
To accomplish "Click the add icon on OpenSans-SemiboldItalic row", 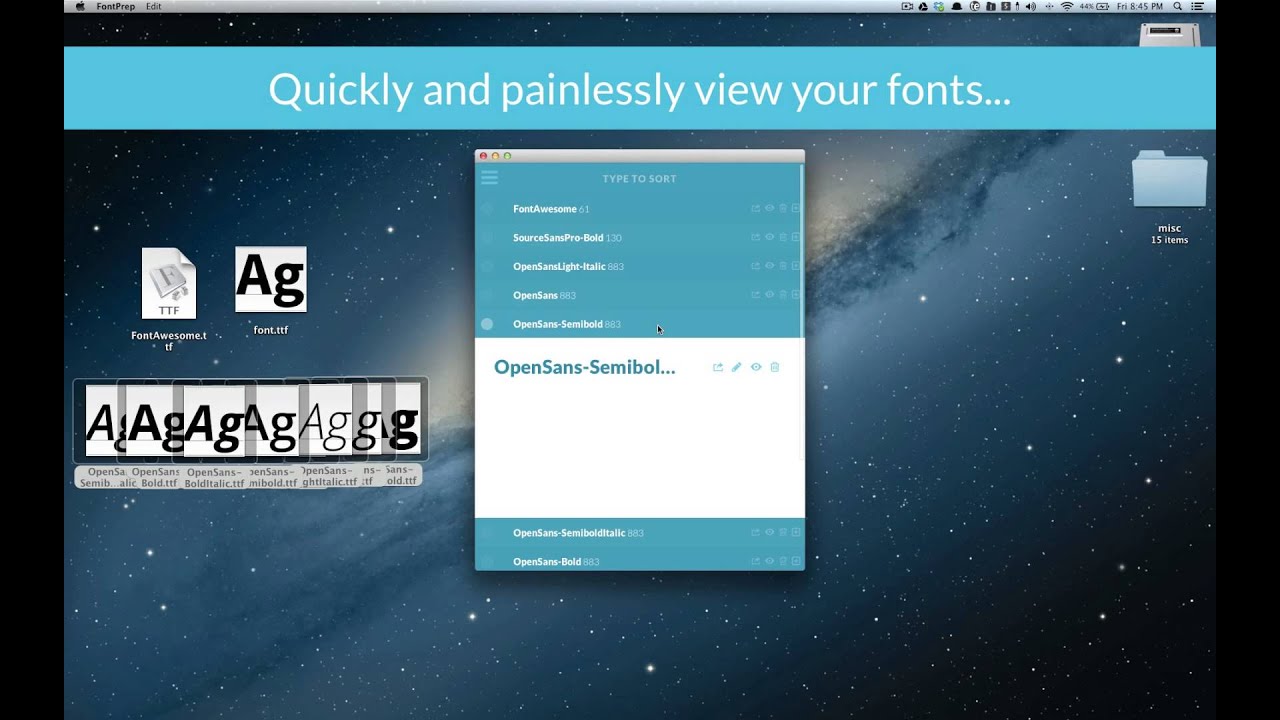I will [796, 532].
